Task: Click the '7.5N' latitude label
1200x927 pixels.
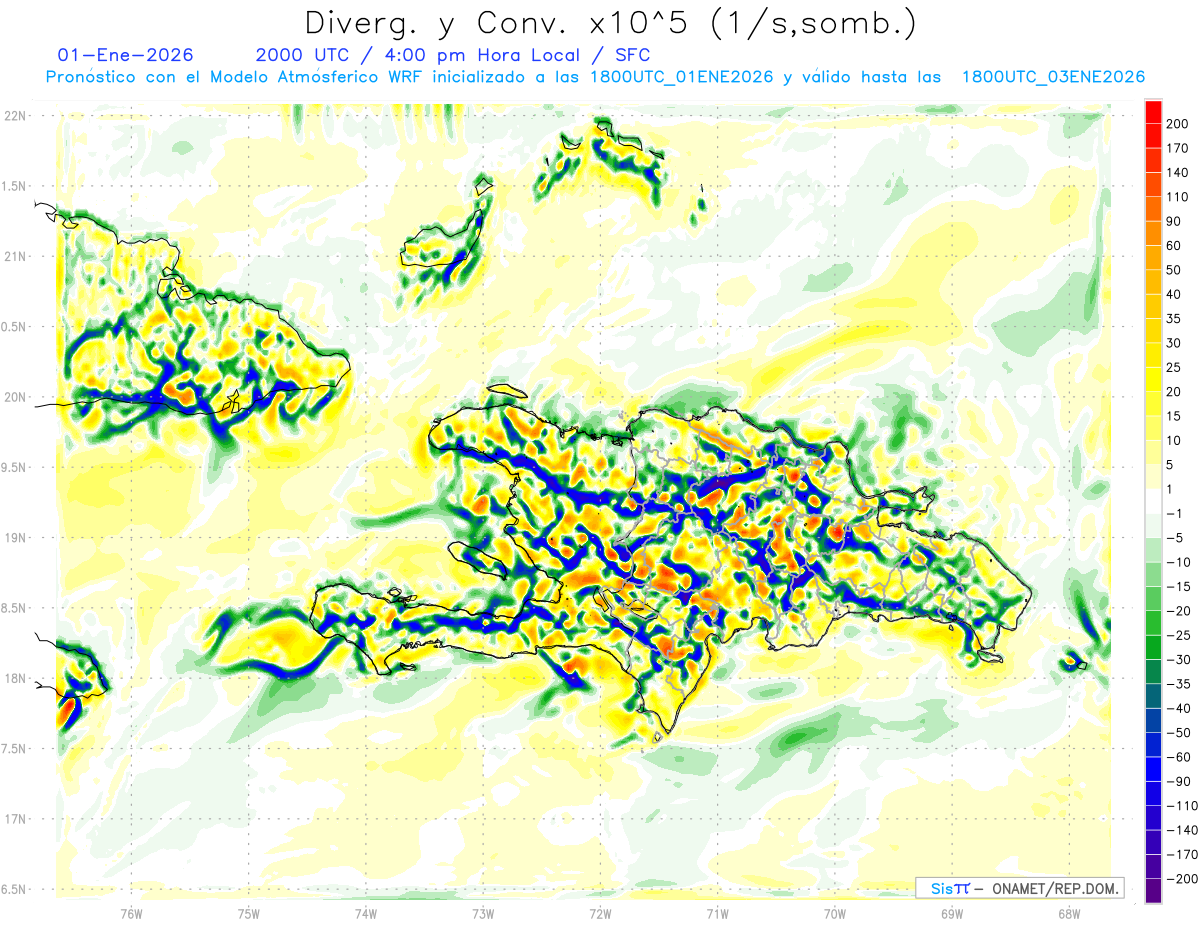Action: pyautogui.click(x=14, y=749)
